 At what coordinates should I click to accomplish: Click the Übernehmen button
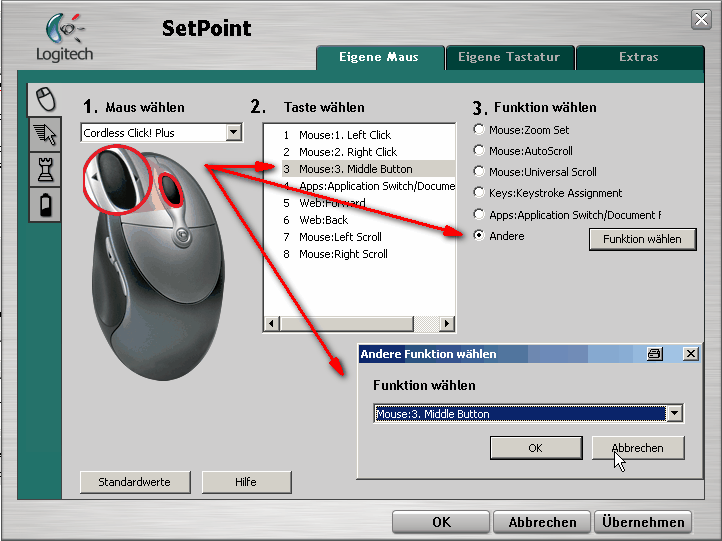[x=643, y=522]
